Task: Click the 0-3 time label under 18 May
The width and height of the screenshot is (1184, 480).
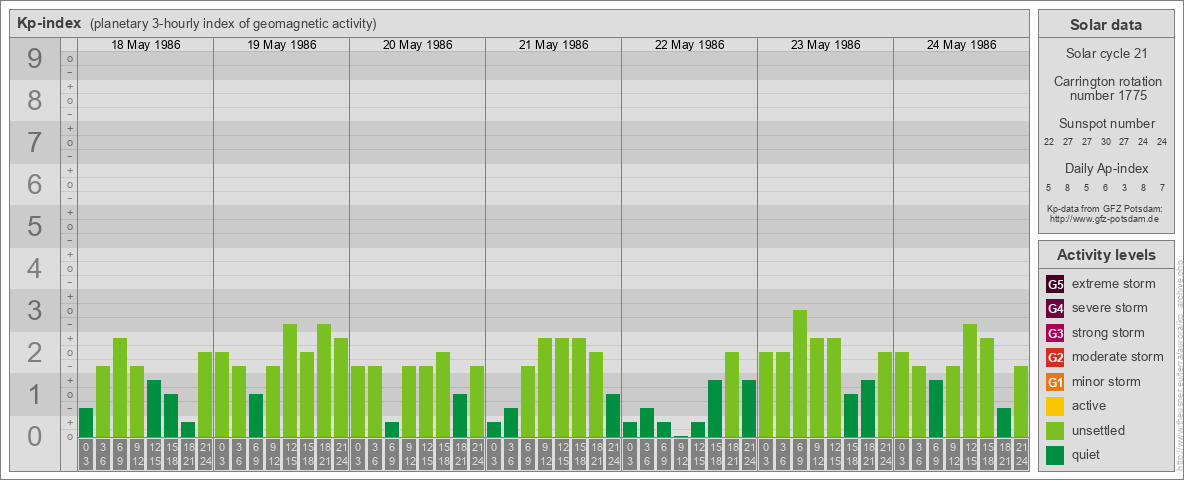Action: point(86,455)
